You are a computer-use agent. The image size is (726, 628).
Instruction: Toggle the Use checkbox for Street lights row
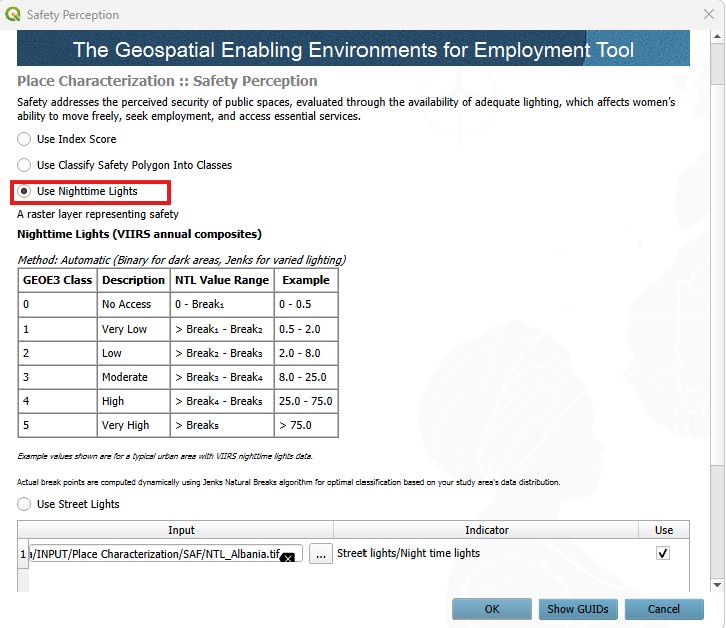pos(663,553)
